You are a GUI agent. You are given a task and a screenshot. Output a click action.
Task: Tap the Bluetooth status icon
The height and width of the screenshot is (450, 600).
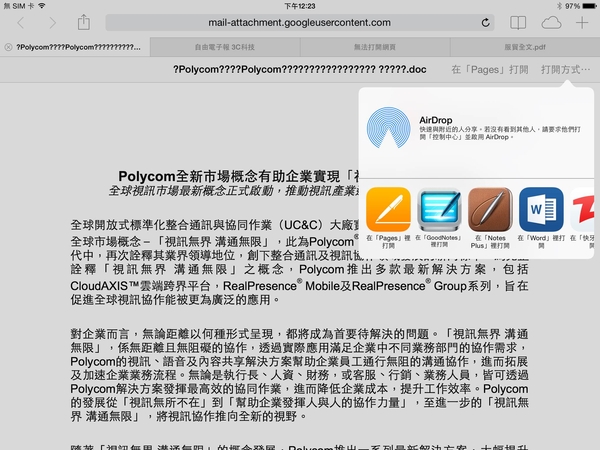coord(559,6)
